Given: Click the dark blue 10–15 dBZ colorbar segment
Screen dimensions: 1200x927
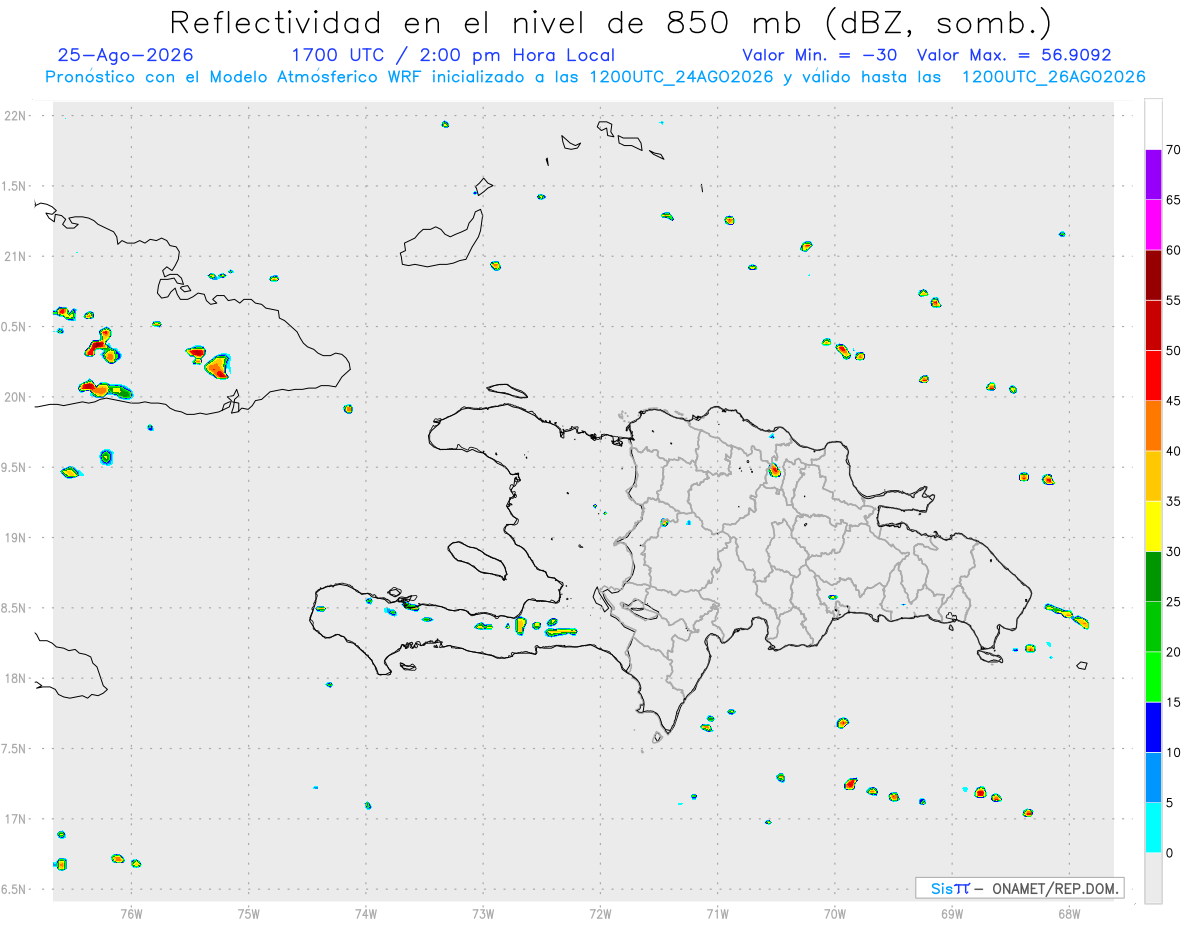Looking at the screenshot, I should pos(1153,727).
